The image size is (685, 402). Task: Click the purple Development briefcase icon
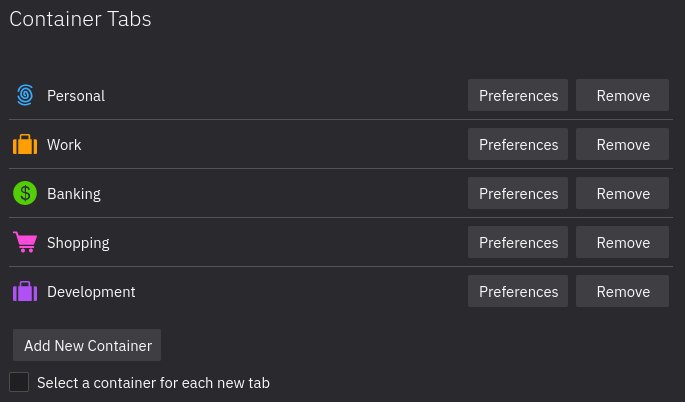pos(25,291)
